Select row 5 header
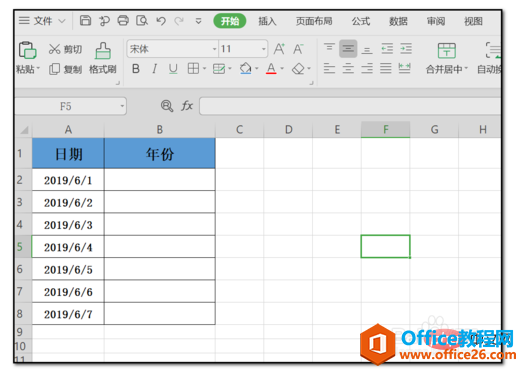523x372 pixels. coord(23,247)
